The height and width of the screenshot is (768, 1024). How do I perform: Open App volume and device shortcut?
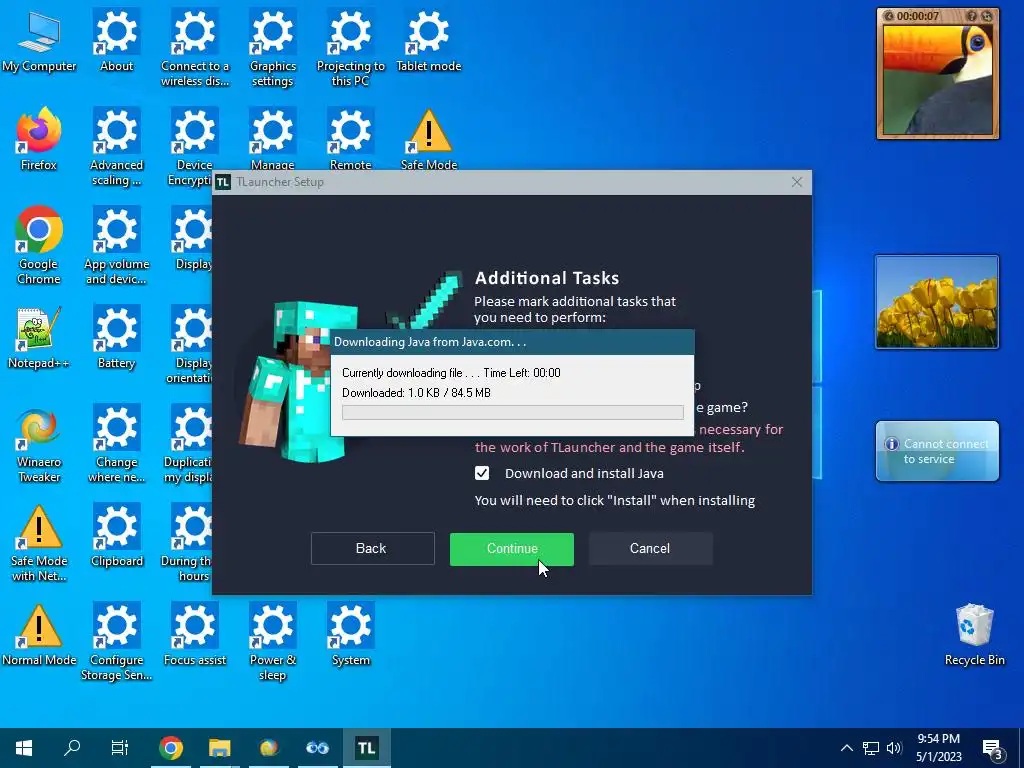116,246
